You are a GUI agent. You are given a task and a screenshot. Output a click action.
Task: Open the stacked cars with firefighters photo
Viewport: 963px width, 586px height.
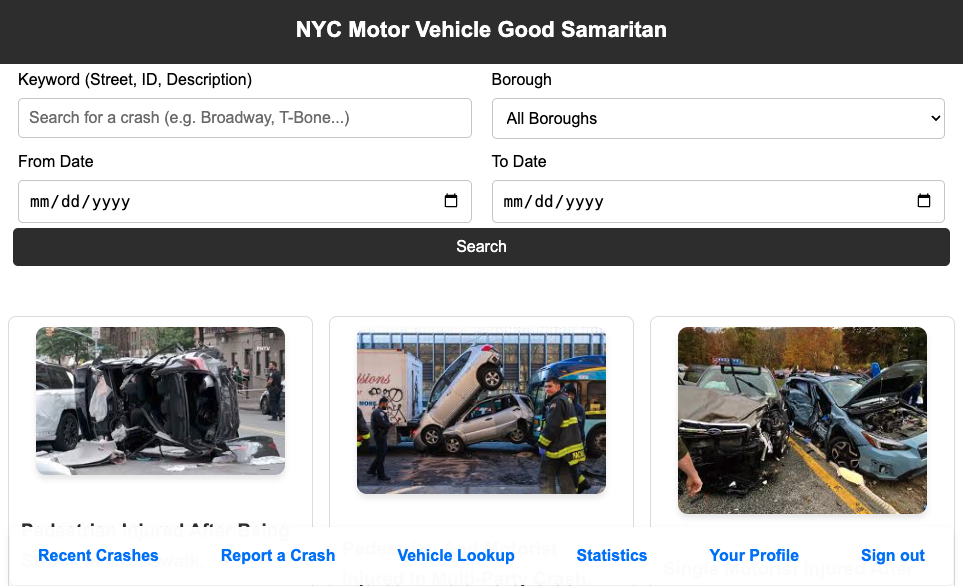(x=481, y=412)
